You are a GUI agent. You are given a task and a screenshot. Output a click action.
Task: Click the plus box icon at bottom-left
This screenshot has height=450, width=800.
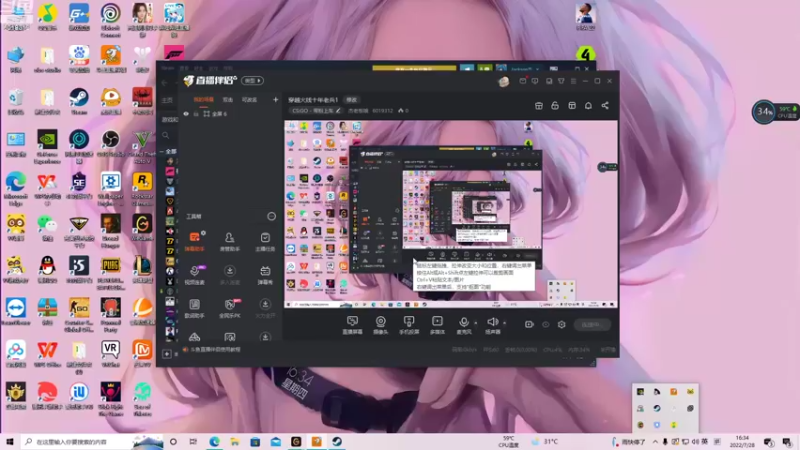tap(167, 353)
